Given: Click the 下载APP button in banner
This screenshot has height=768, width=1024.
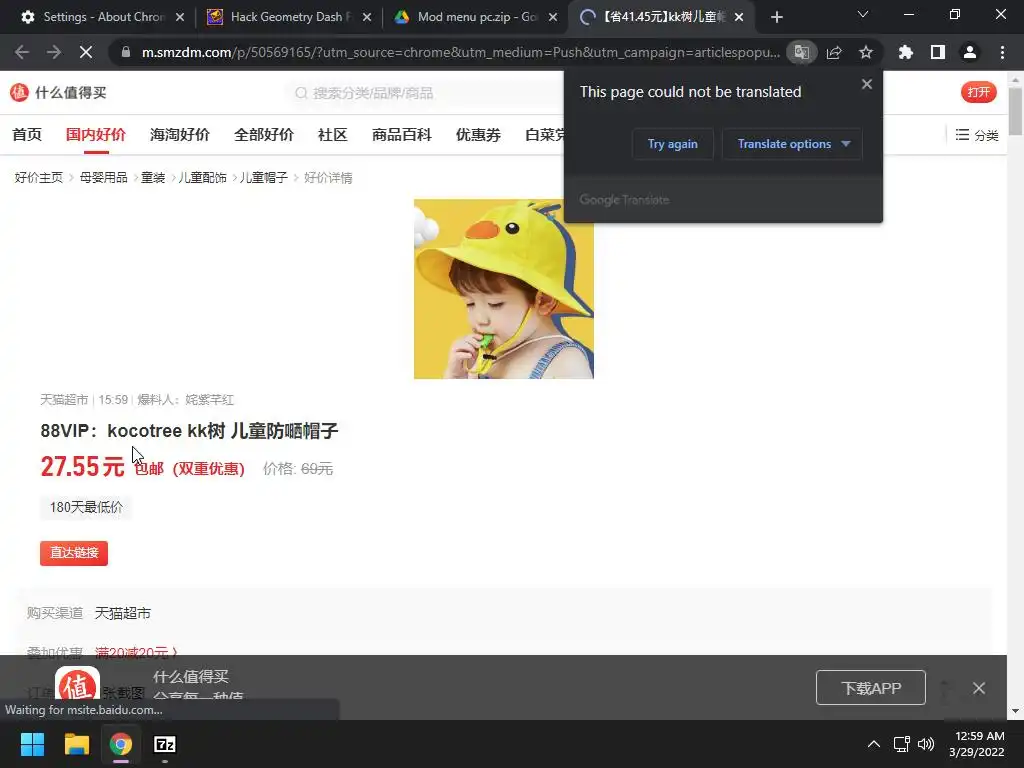Looking at the screenshot, I should pyautogui.click(x=871, y=688).
